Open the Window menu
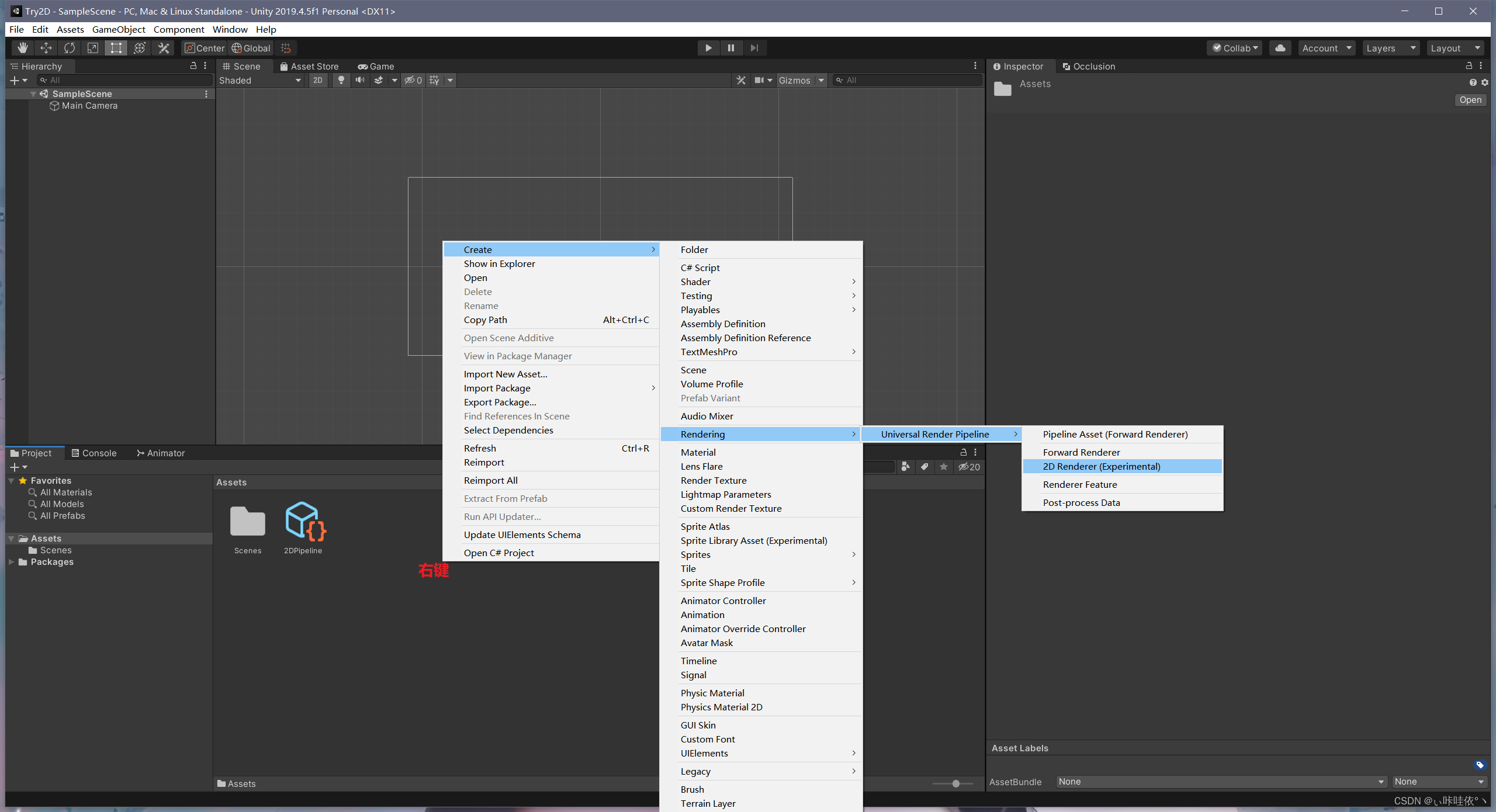Screen dimensions: 1496x812 [230, 29]
